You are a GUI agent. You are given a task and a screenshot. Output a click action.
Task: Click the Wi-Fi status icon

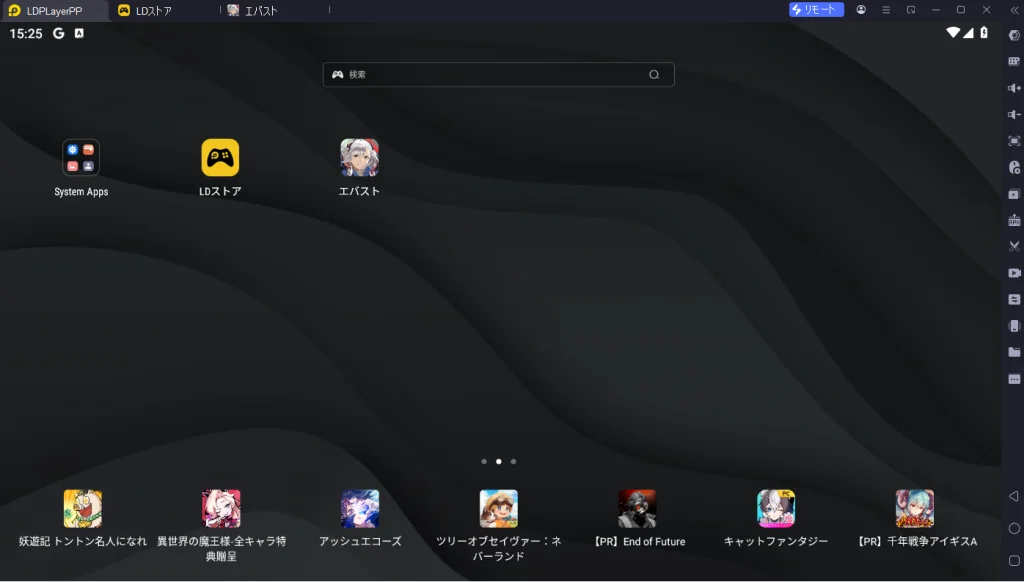pos(953,33)
